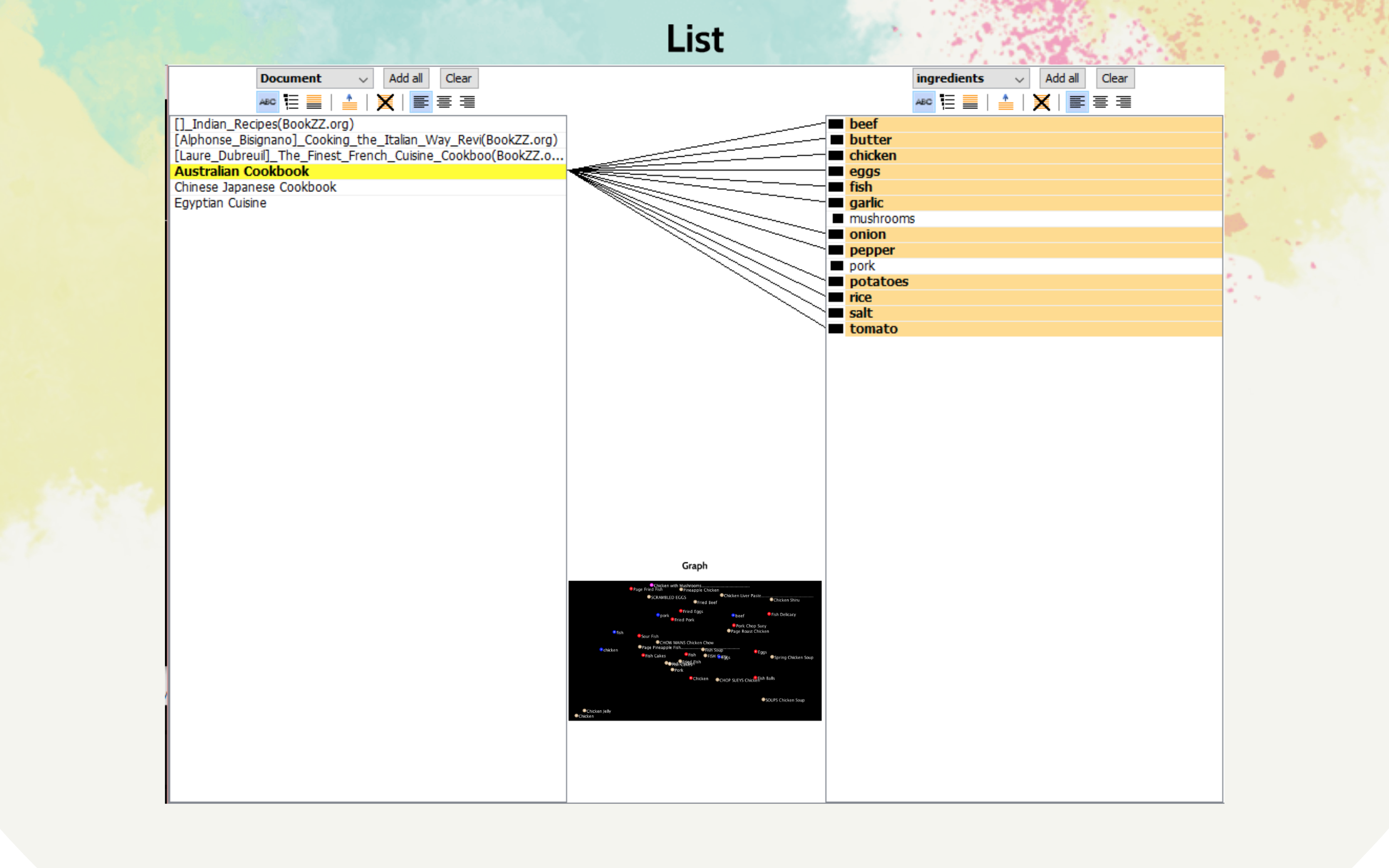Select the butter ingredient row
Image resolution: width=1389 pixels, height=868 pixels.
pyautogui.click(x=1024, y=140)
